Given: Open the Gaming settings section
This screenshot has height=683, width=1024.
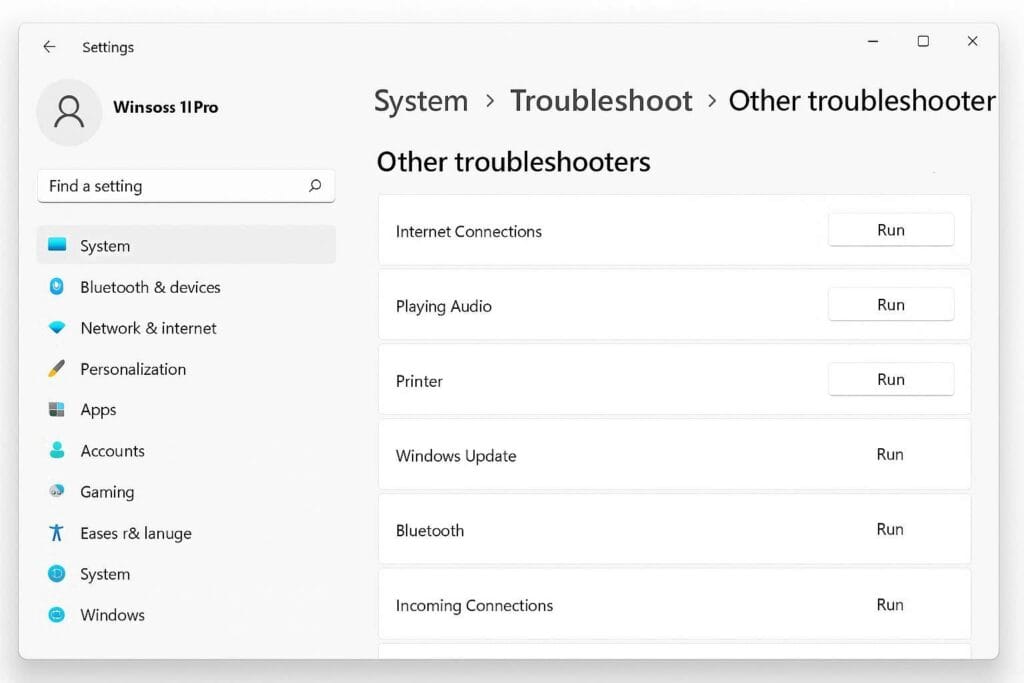Looking at the screenshot, I should tap(106, 492).
